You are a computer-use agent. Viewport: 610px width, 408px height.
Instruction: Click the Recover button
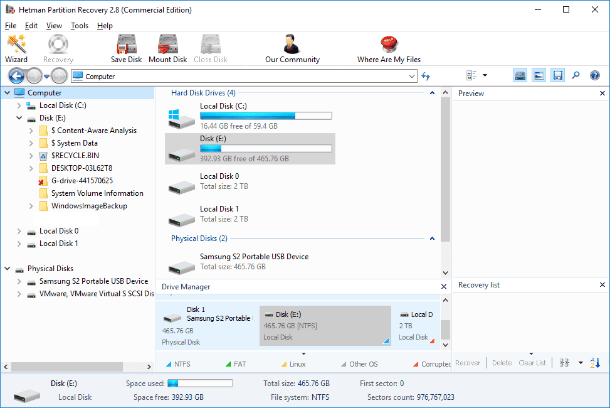468,363
